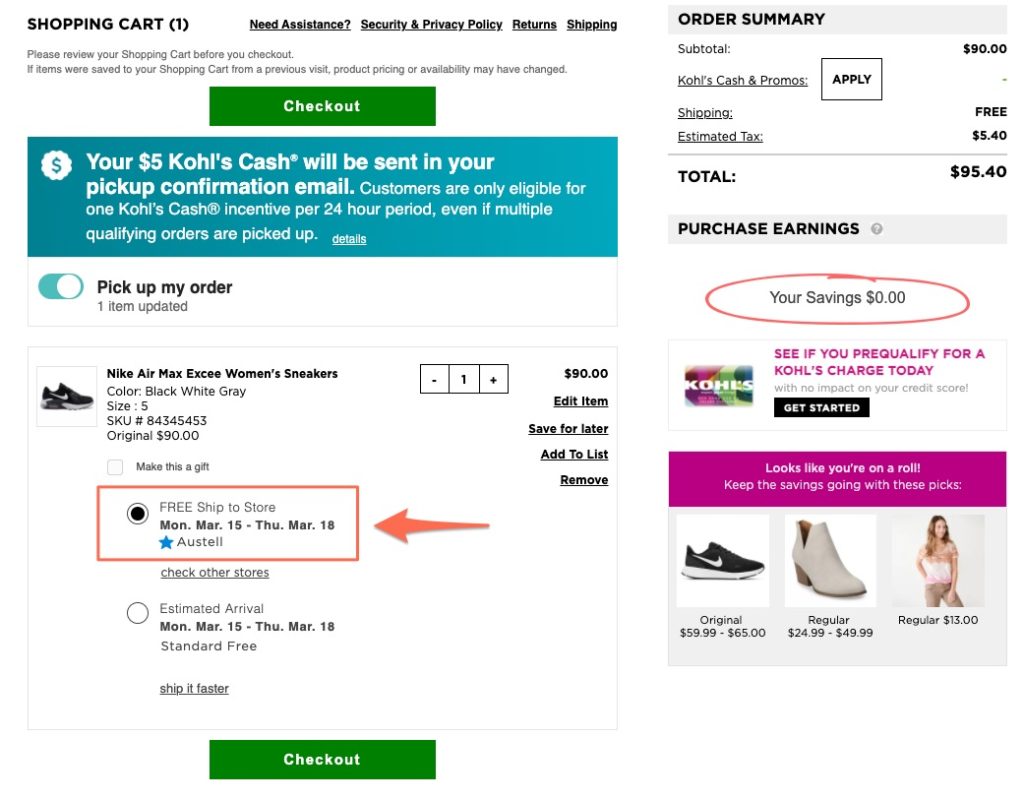1024x799 pixels.
Task: Open the Purchase Earnings help icon
Action: tap(876, 229)
